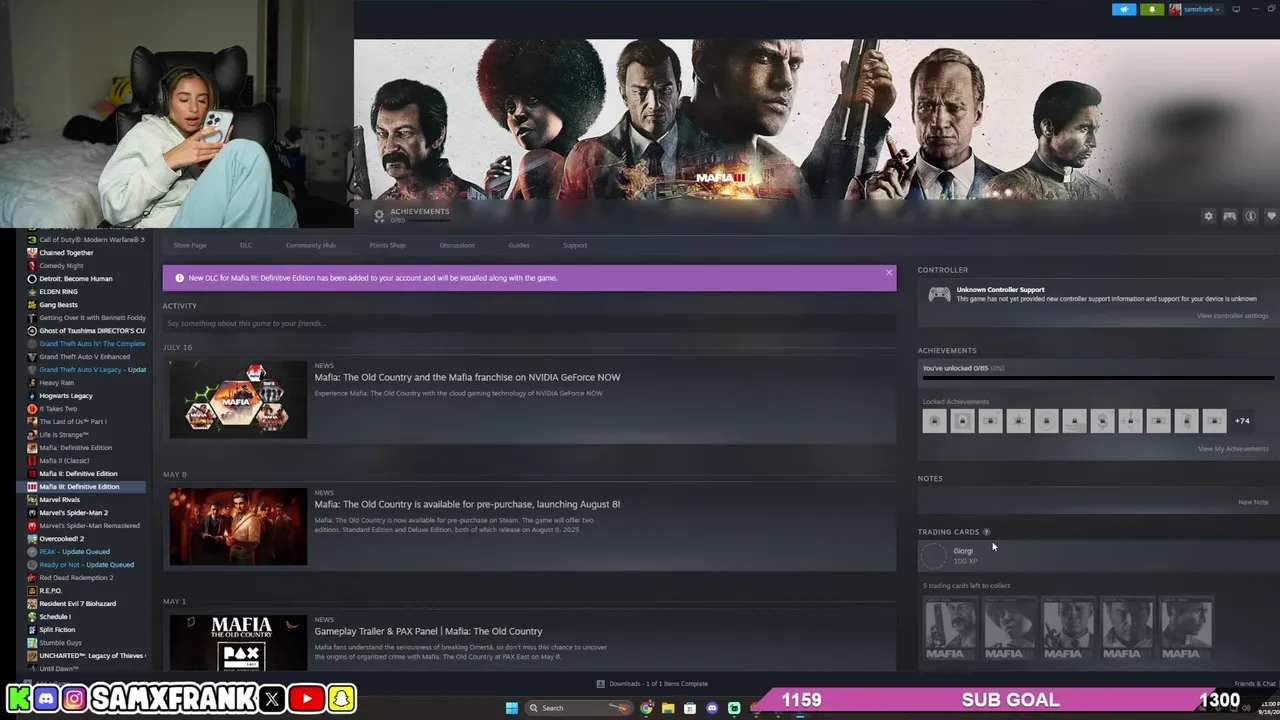This screenshot has height=720, width=1280.
Task: Open File Explorer from the taskbar
Action: point(668,708)
